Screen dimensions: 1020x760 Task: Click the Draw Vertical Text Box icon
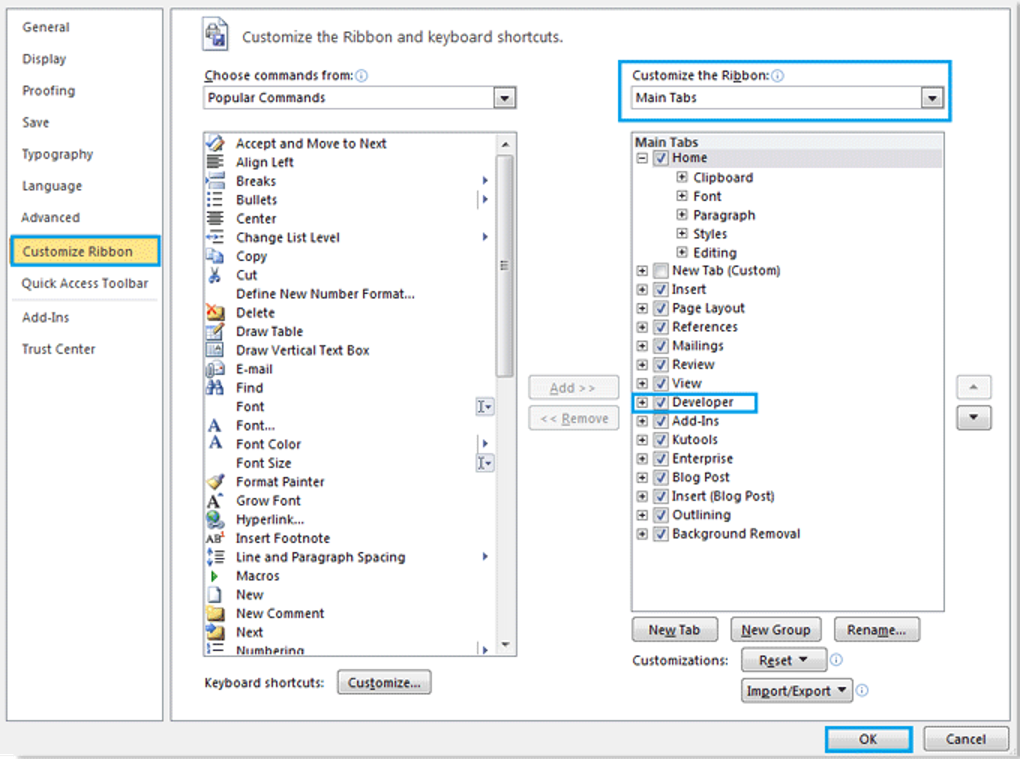(215, 350)
